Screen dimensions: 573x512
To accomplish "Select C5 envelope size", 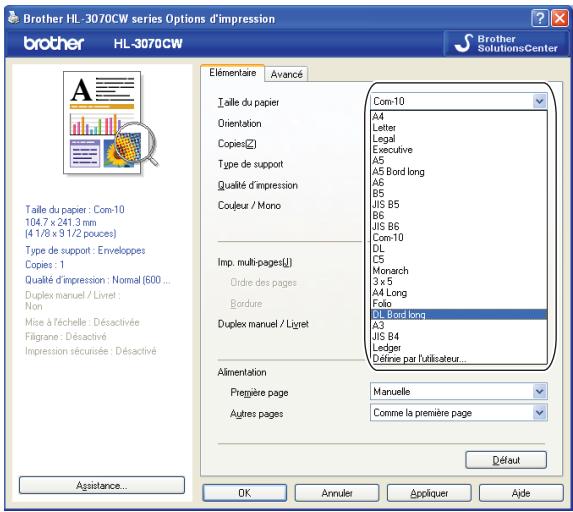I will point(459,259).
